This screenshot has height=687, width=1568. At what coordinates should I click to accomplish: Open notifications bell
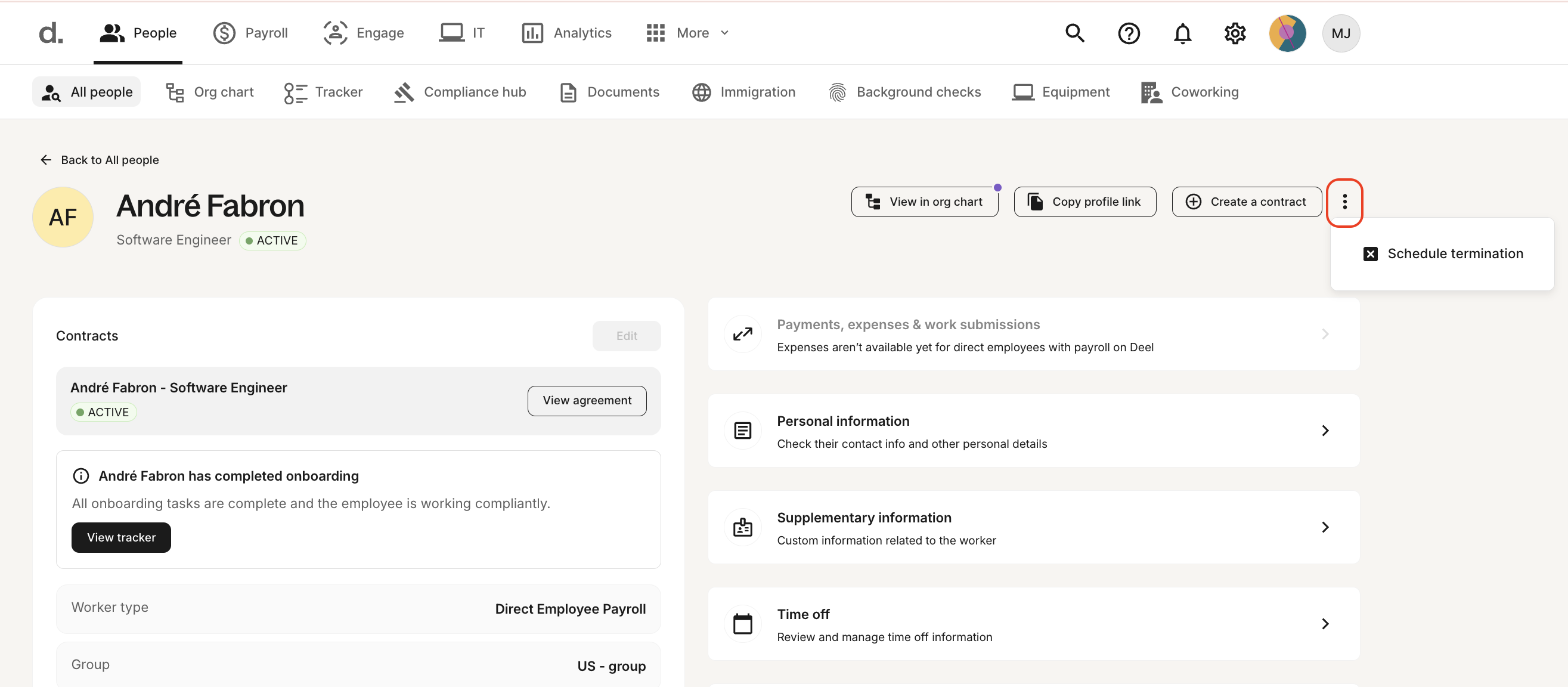[1182, 33]
